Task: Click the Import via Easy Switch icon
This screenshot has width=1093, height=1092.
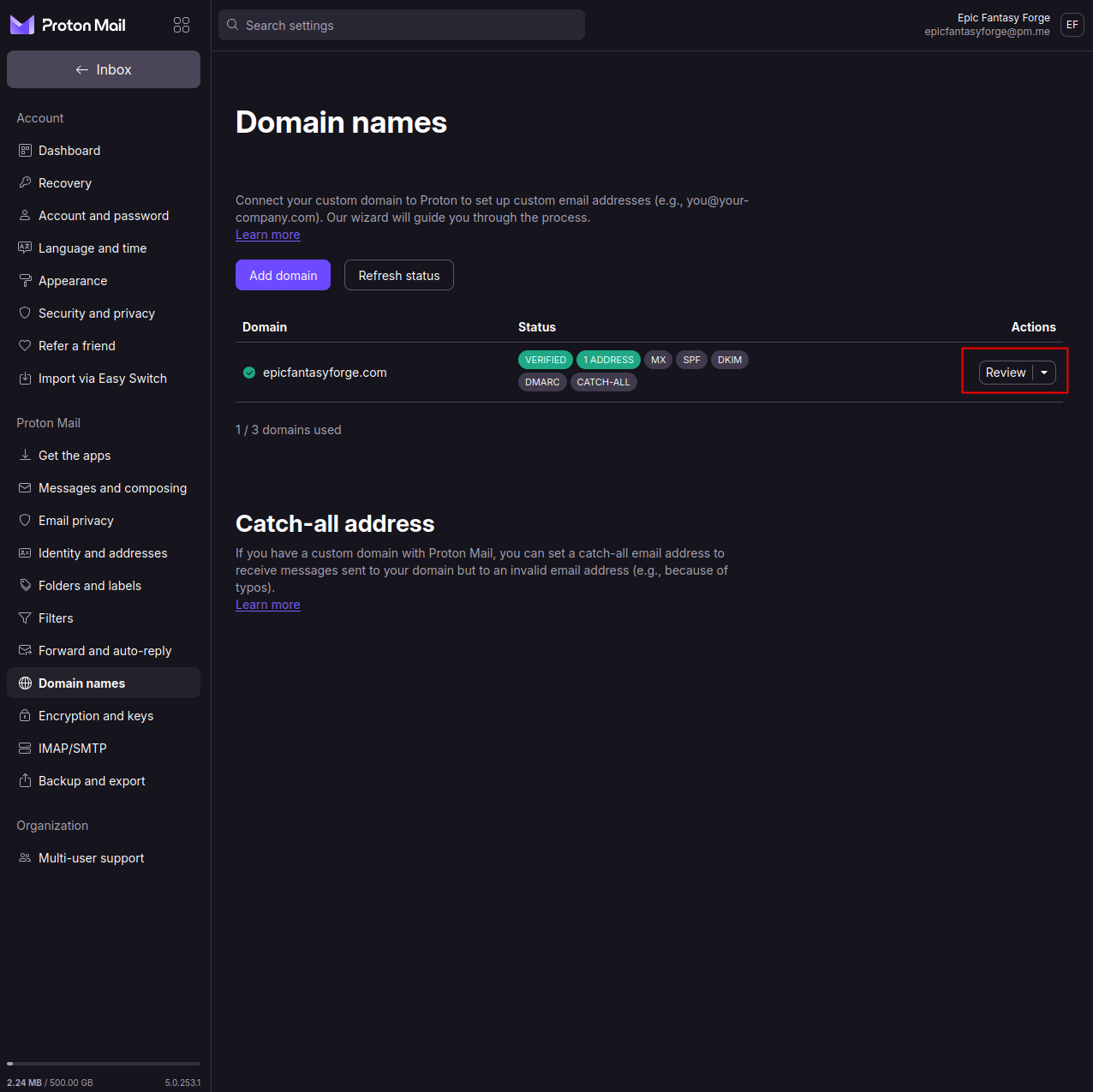Action: [x=25, y=379]
